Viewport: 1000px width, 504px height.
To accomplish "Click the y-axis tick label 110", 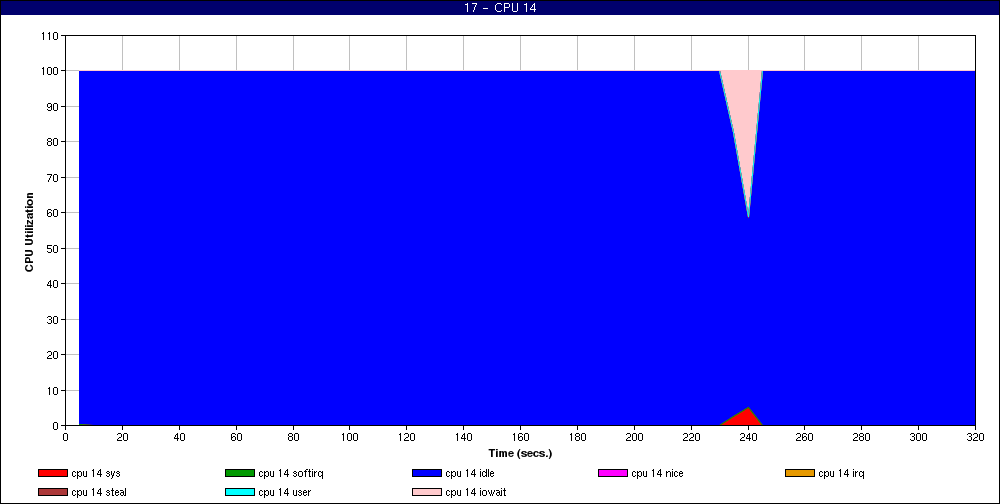I will pos(50,36).
